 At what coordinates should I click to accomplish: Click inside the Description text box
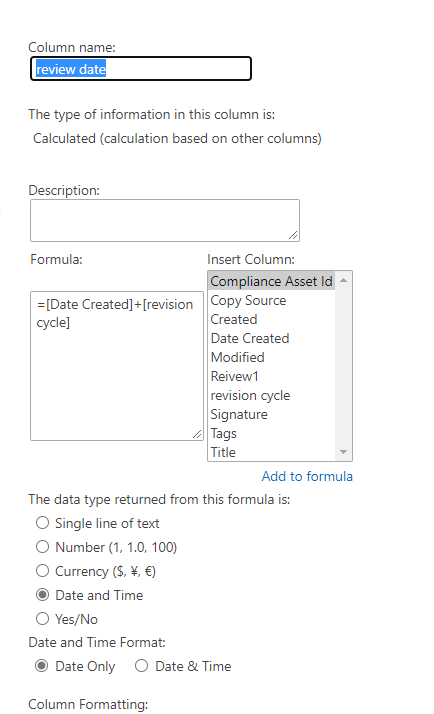pos(165,220)
